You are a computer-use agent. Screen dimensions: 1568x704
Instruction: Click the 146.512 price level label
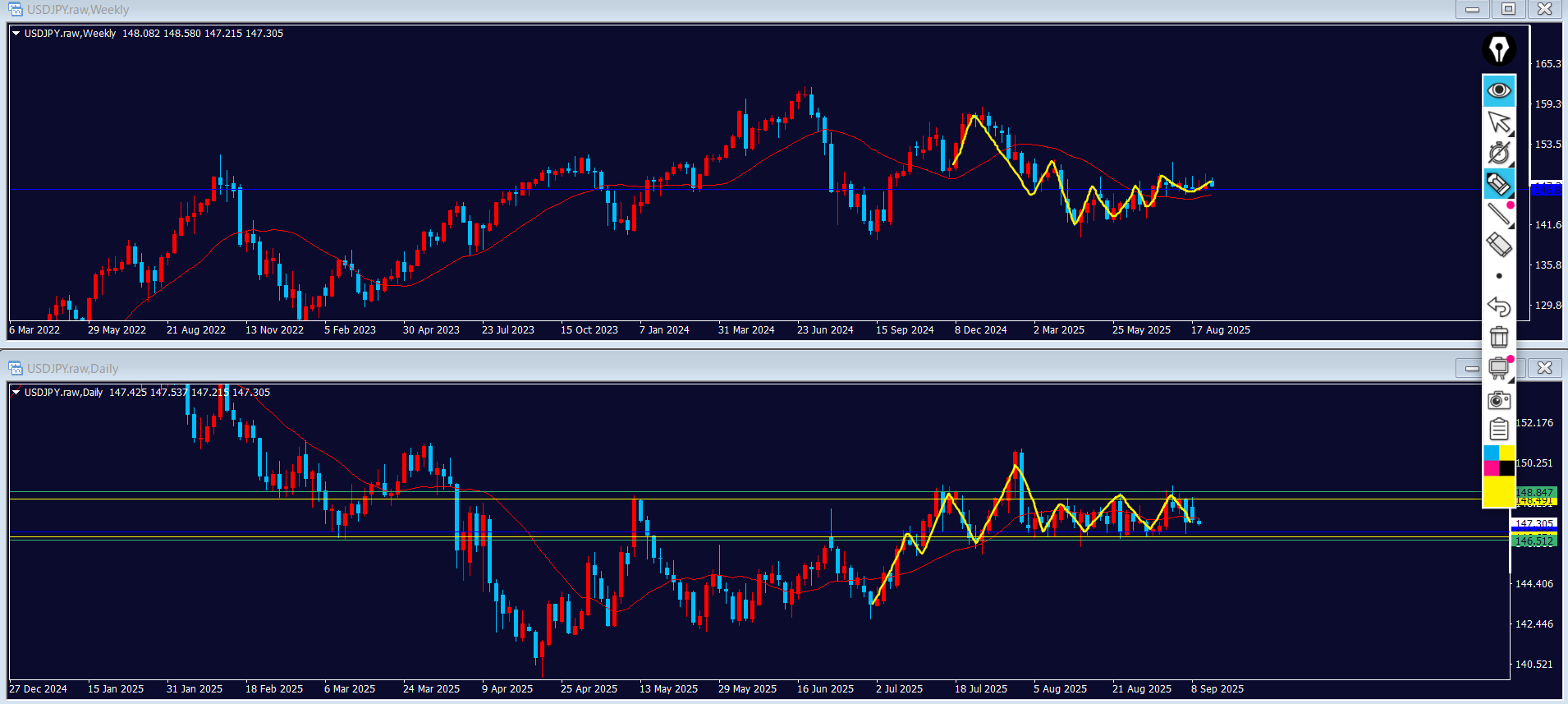tap(1534, 541)
